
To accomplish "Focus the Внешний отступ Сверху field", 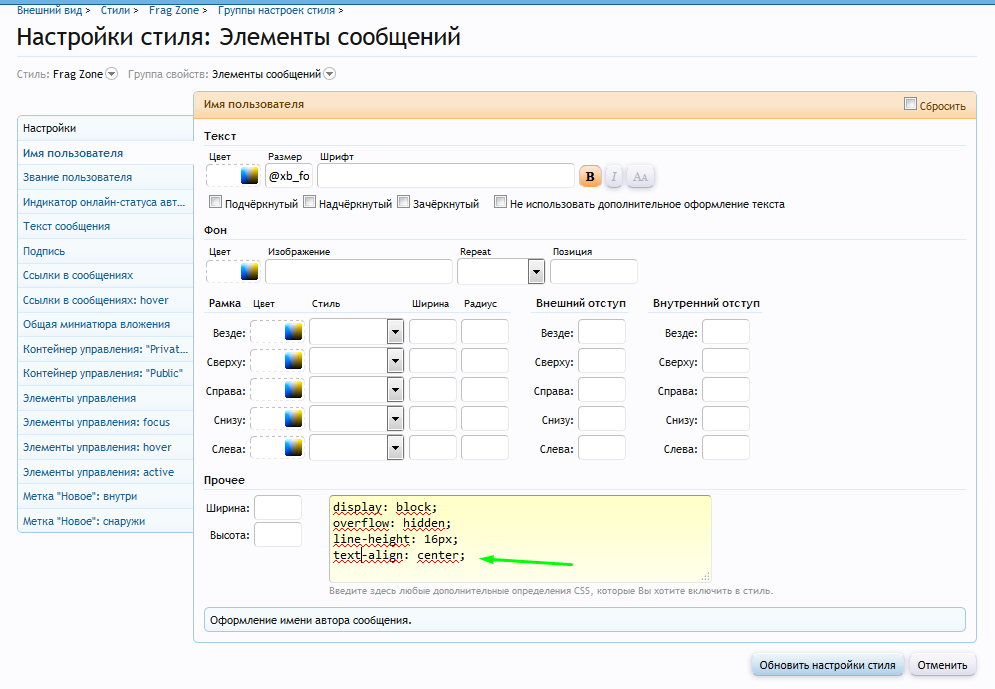I will coord(602,361).
